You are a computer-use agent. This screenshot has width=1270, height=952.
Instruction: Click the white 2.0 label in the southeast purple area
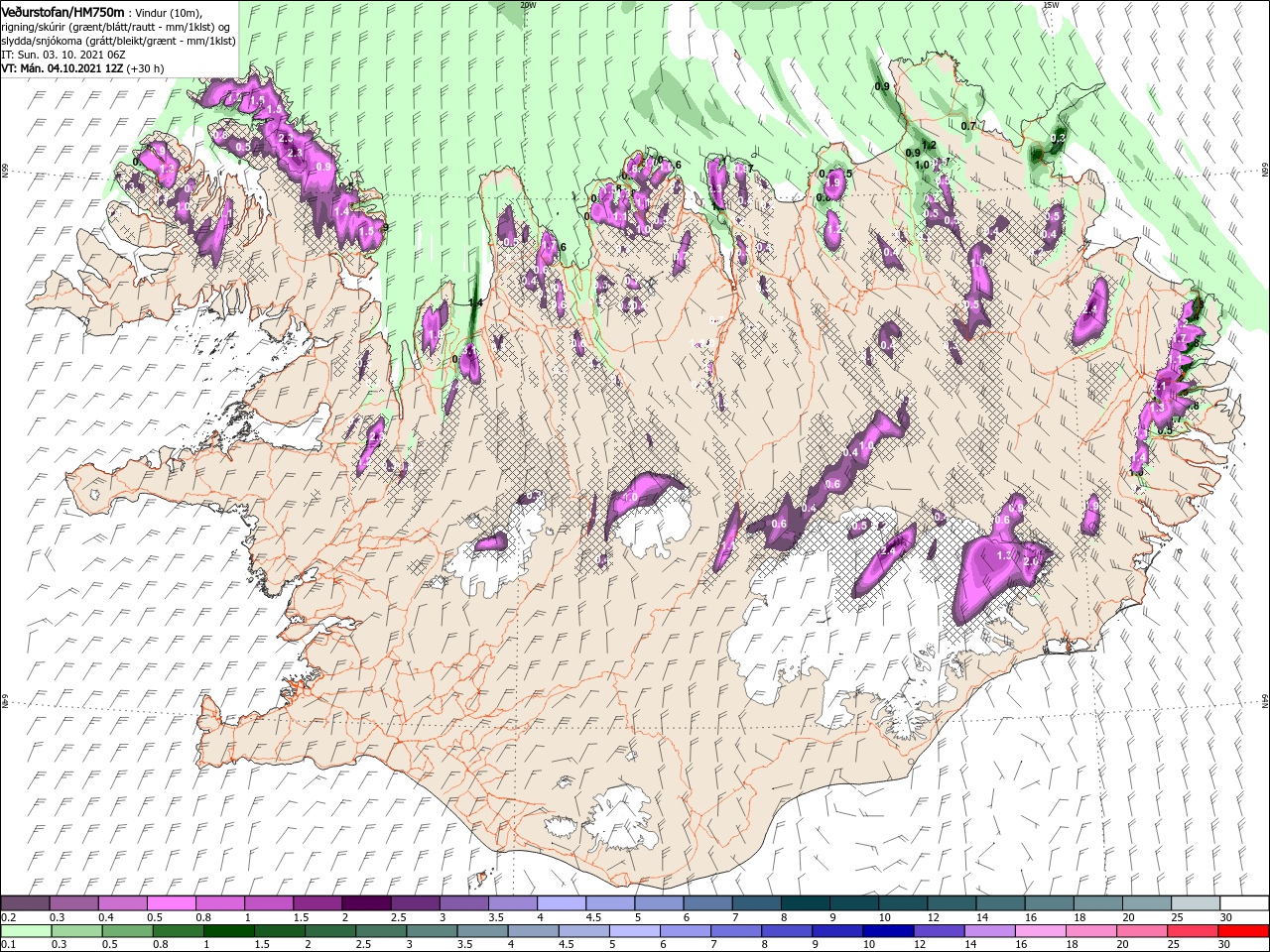1030,561
